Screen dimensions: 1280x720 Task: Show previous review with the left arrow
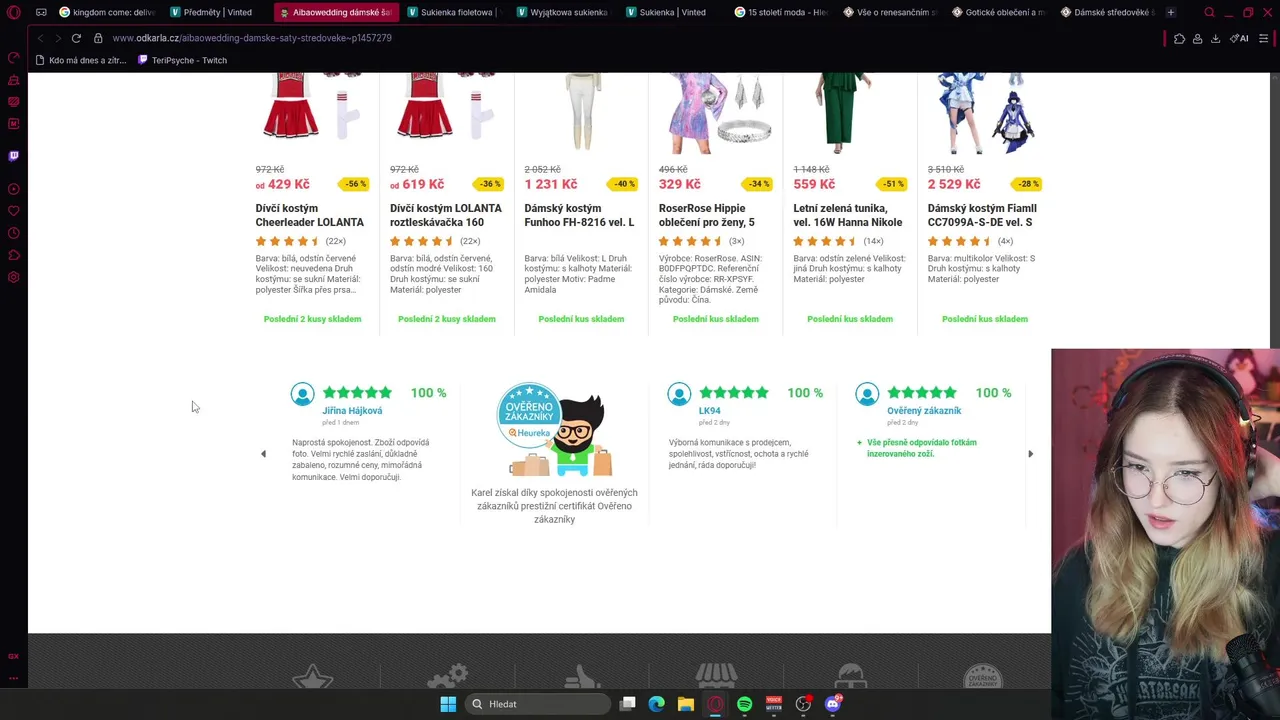(263, 454)
